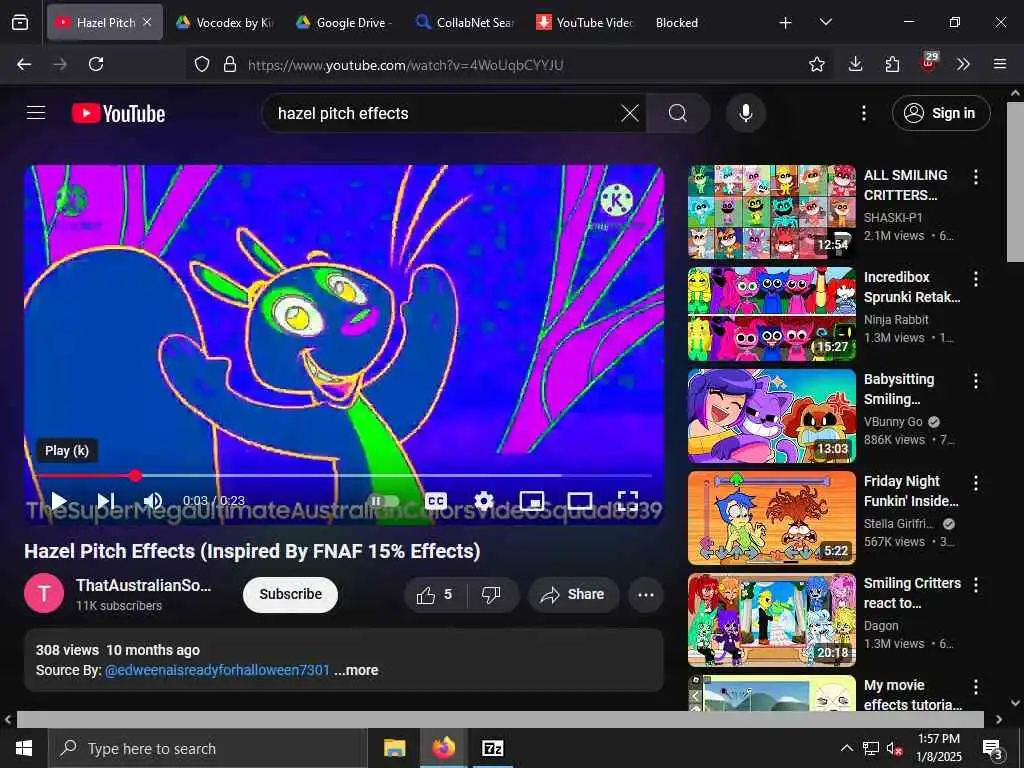The image size is (1024, 768).
Task: Open options for Babysitting Smiling video
Action: pos(976,381)
